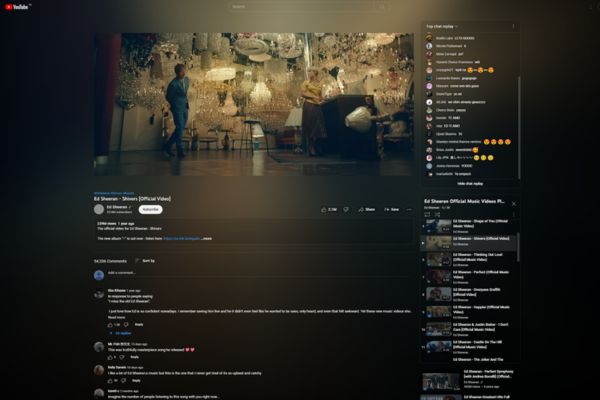Select the currently playing Shivers playlist item
Screen dimensions: 600x400
[470, 243]
